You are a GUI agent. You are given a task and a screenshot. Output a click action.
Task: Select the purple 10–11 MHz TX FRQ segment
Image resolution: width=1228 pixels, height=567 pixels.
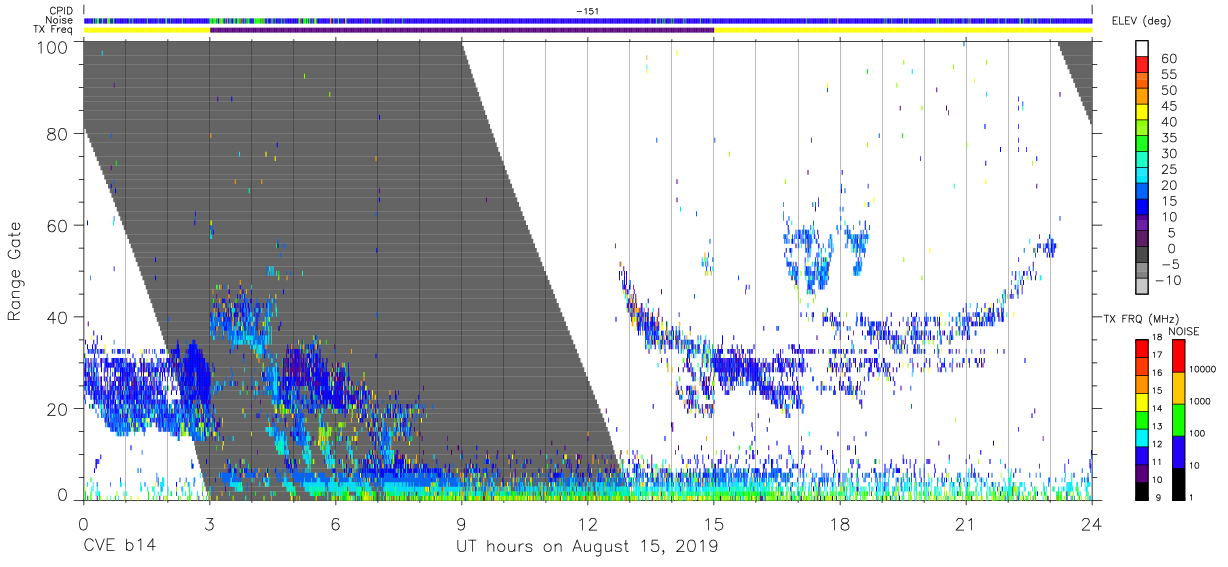(1141, 471)
